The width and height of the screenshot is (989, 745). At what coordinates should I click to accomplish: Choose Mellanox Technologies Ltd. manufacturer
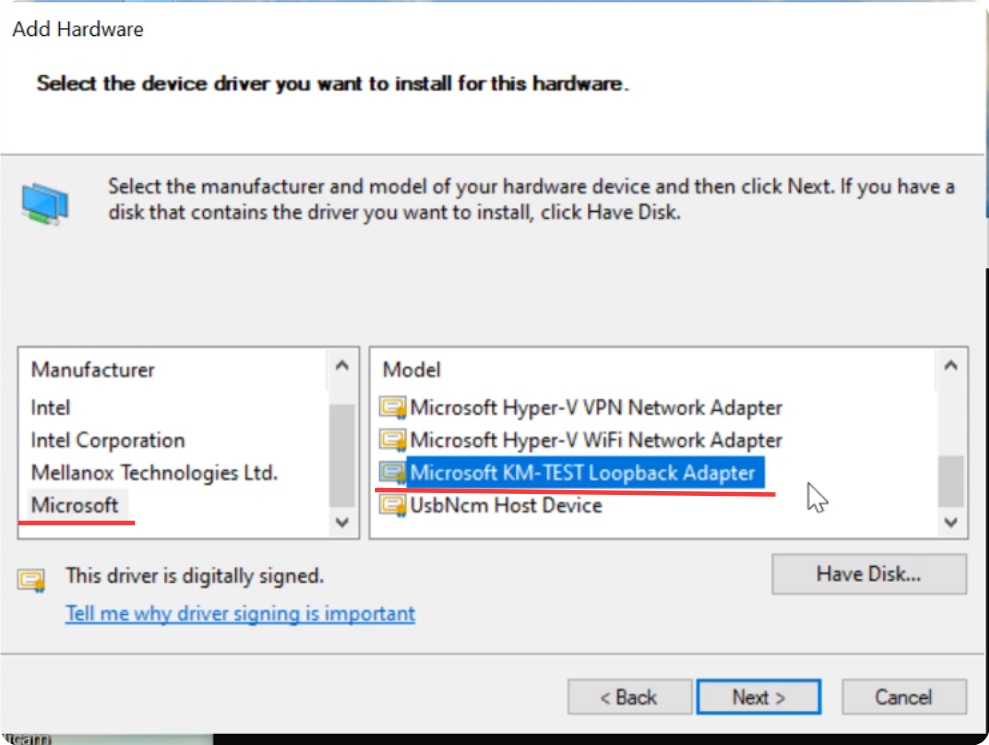click(154, 472)
